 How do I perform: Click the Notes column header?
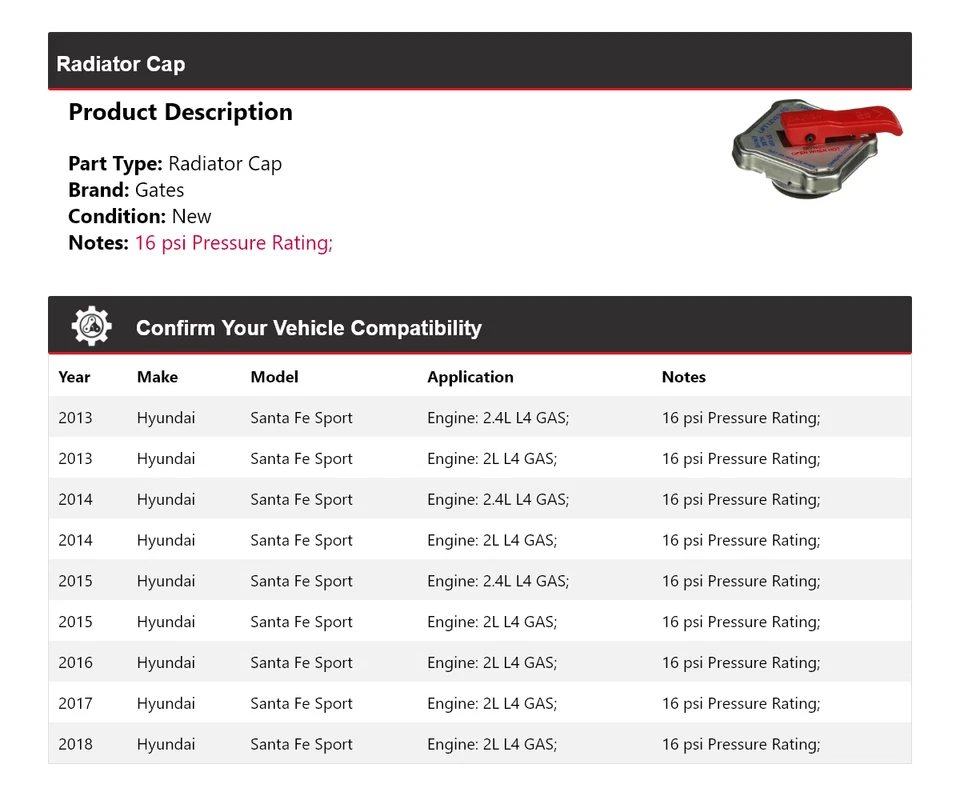click(x=683, y=377)
